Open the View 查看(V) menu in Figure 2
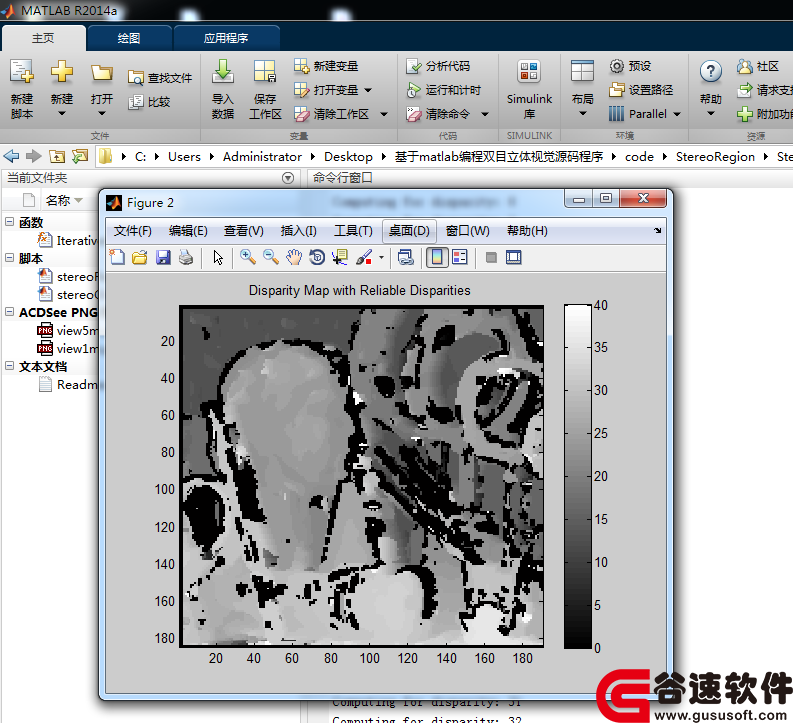The width and height of the screenshot is (793, 723). (x=244, y=231)
